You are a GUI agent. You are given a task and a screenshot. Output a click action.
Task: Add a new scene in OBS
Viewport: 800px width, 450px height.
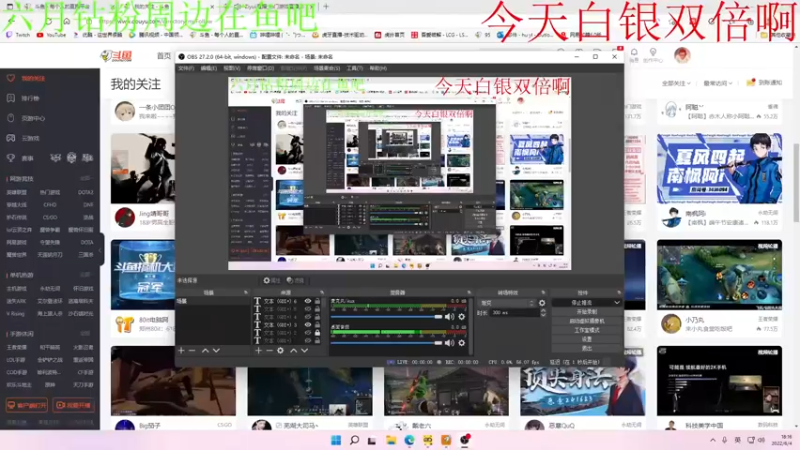(181, 351)
